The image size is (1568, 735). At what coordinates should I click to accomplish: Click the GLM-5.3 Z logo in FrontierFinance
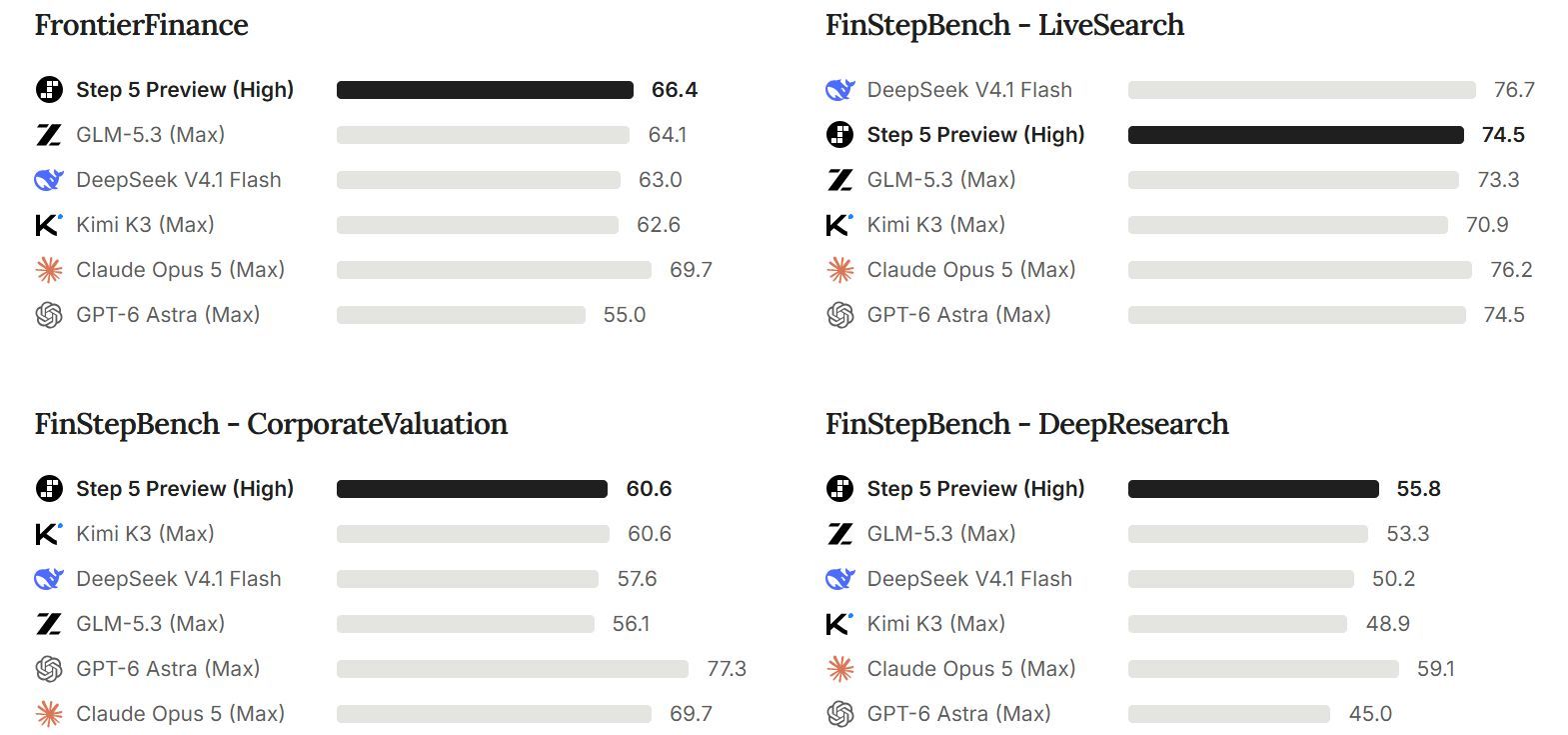coord(49,135)
